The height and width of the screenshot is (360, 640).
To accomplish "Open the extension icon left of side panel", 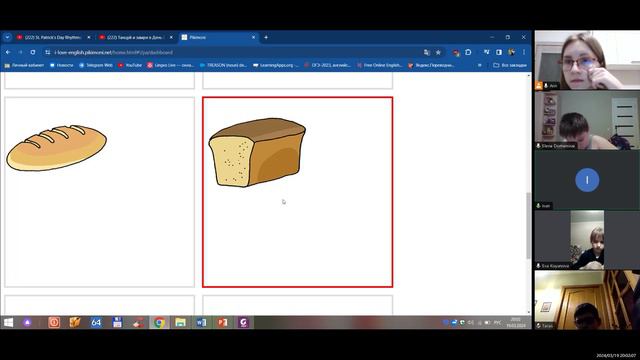I will (x=487, y=52).
